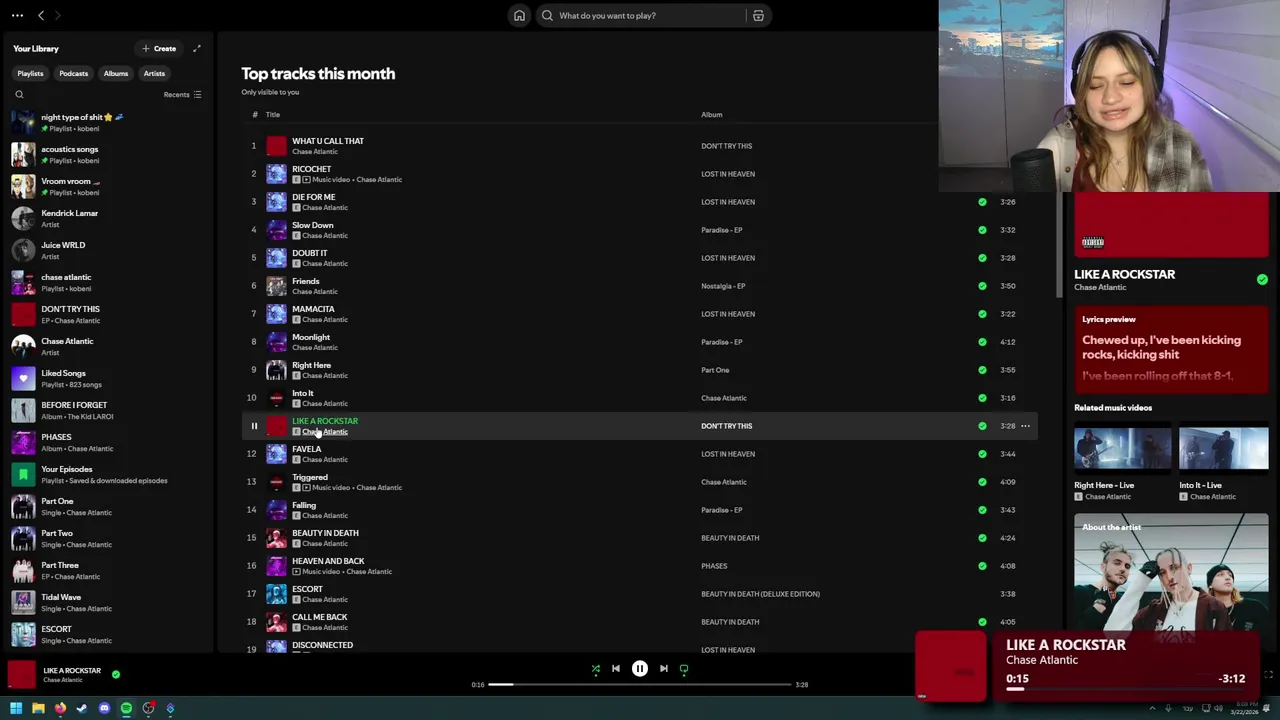Select the ESCORT track title in tracklist

click(307, 589)
